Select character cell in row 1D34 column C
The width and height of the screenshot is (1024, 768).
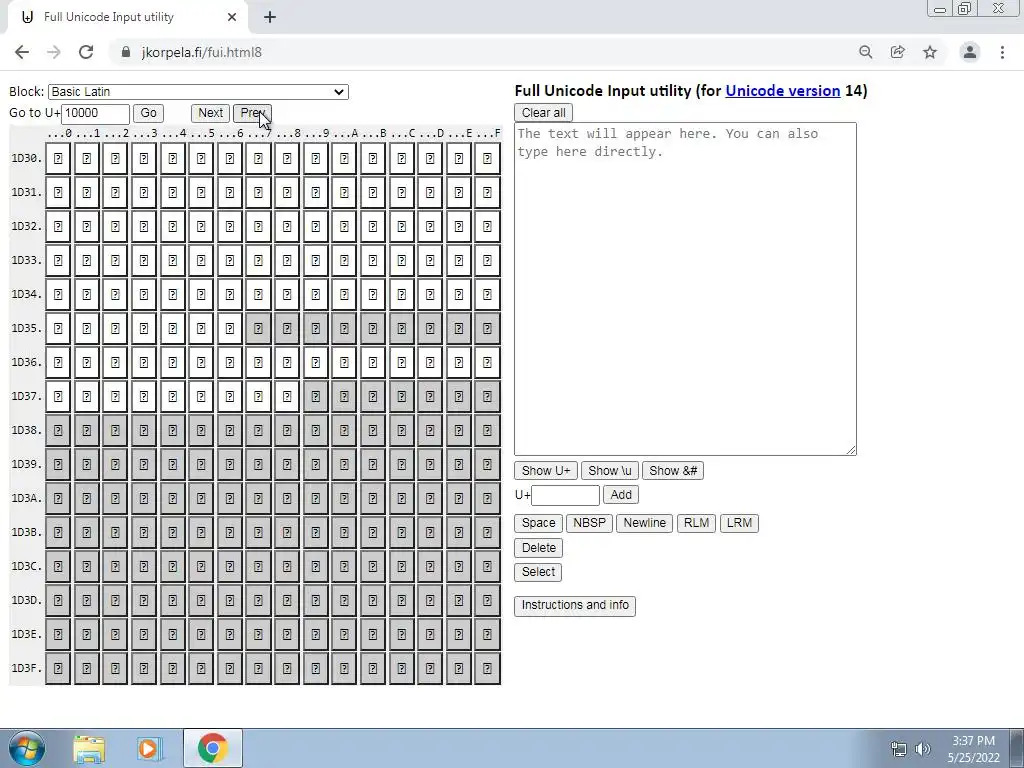tap(402, 295)
